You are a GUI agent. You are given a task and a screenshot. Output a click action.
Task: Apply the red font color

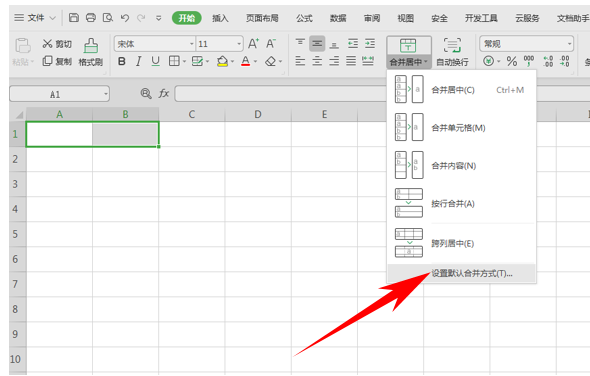click(x=245, y=61)
